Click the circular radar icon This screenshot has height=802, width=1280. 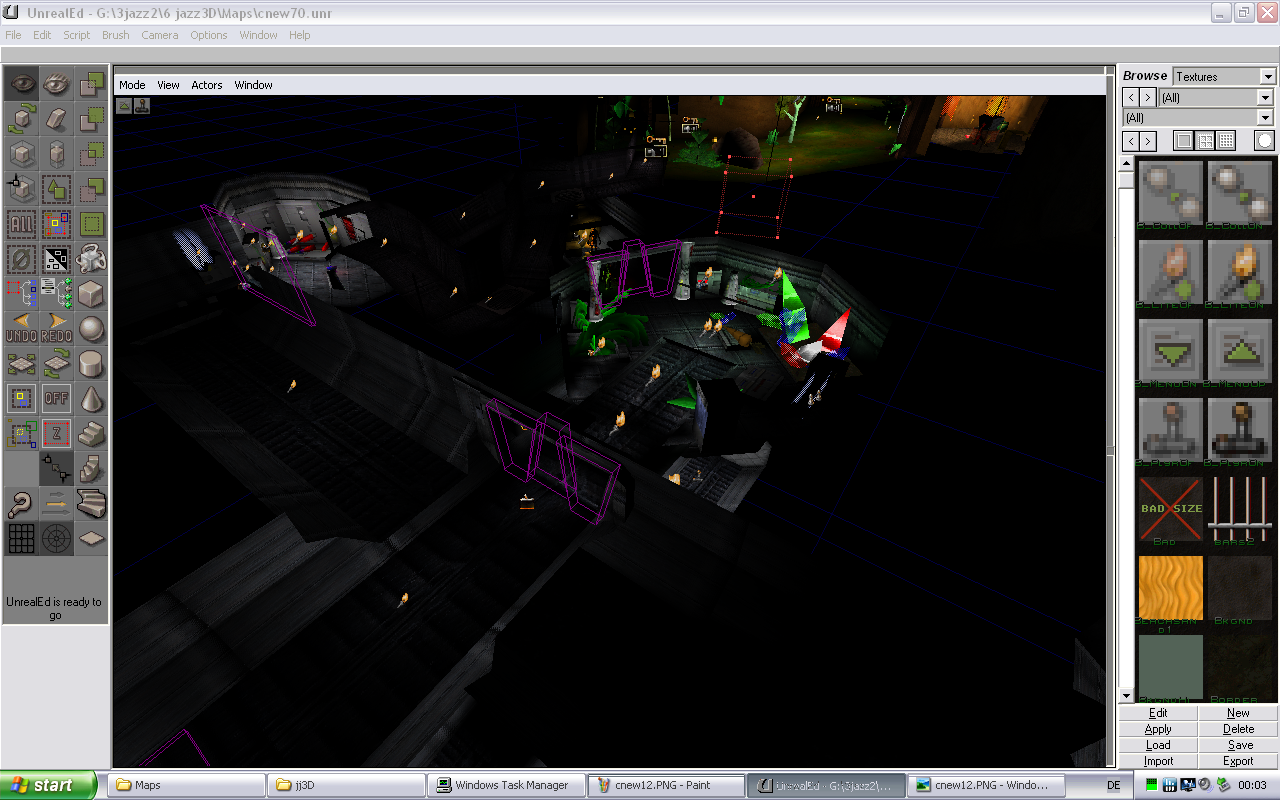[57, 539]
